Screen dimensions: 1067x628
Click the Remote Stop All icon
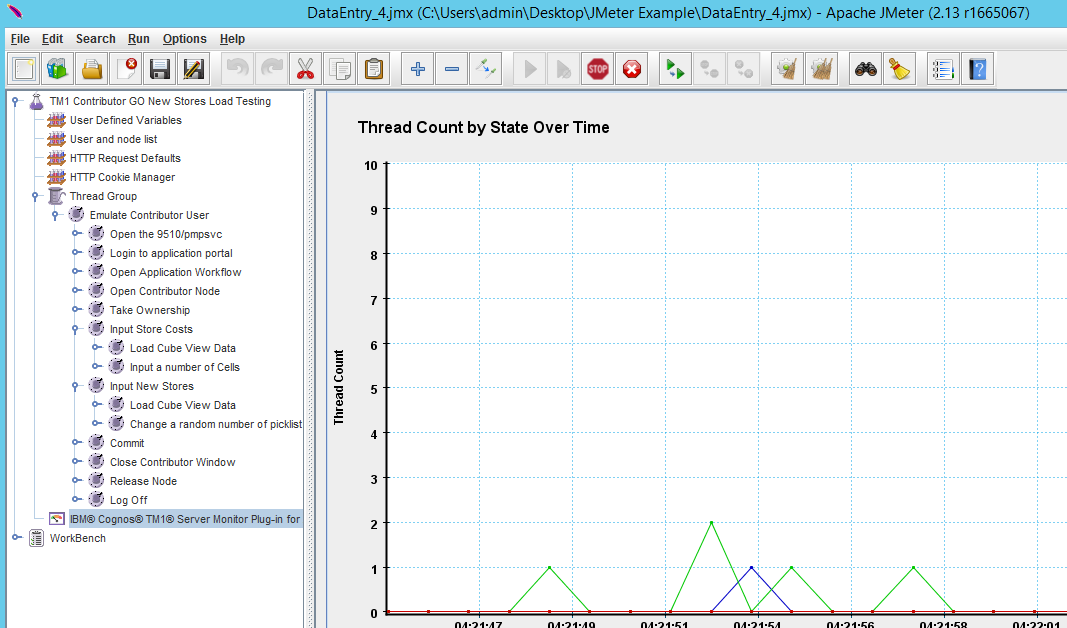click(710, 69)
